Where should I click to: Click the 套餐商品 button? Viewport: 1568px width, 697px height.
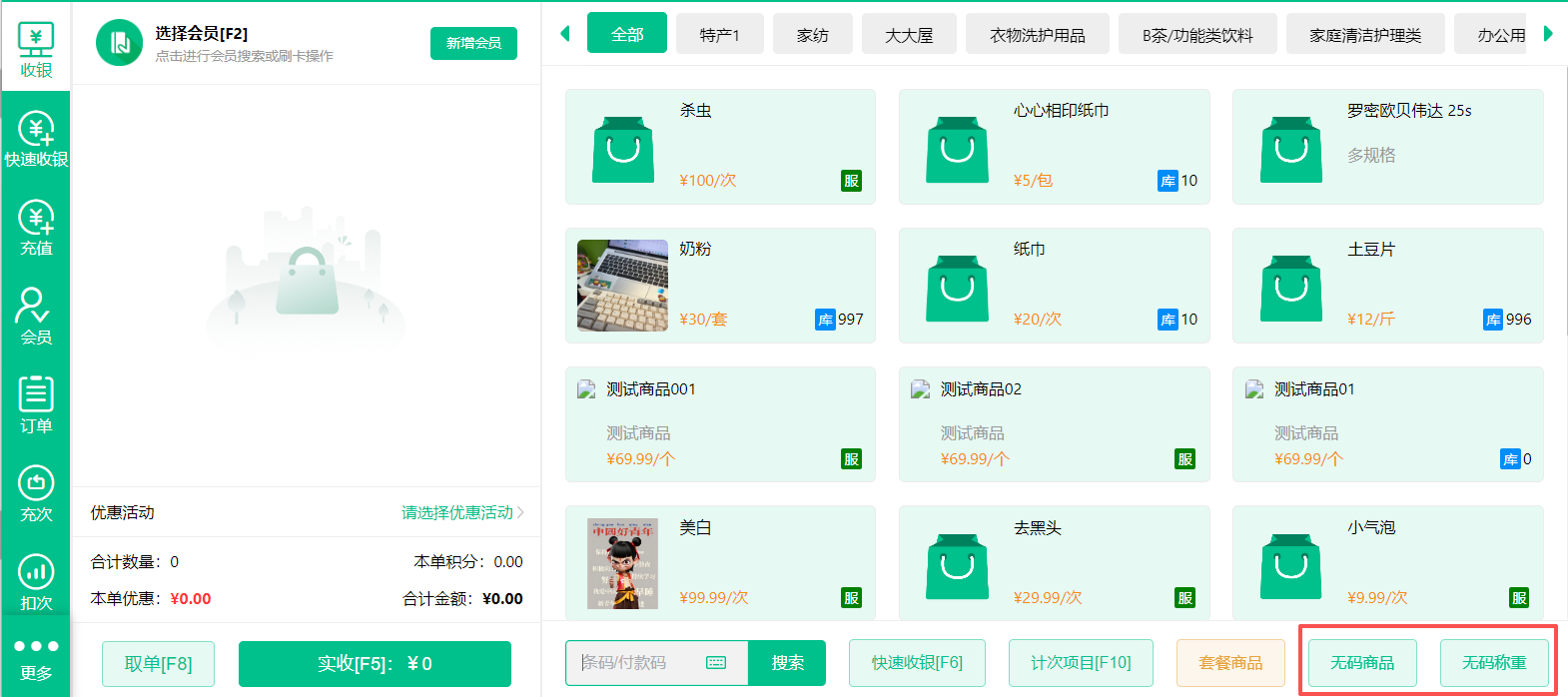1230,663
